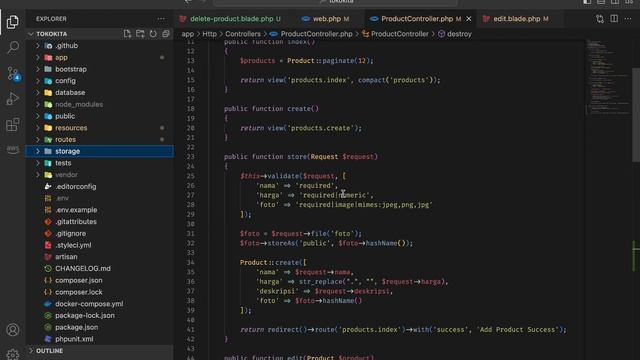
Task: Click line number 34 in gutter
Action: pyautogui.click(x=191, y=262)
